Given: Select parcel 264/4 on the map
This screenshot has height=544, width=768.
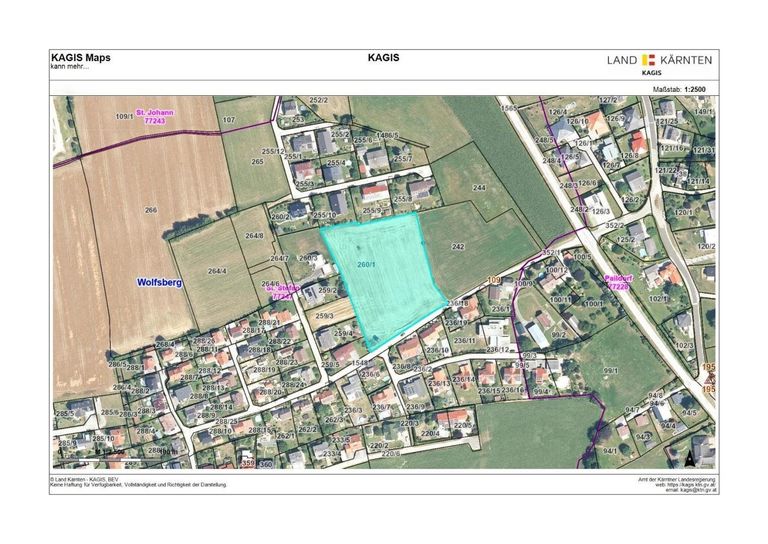Looking at the screenshot, I should pos(217,271).
